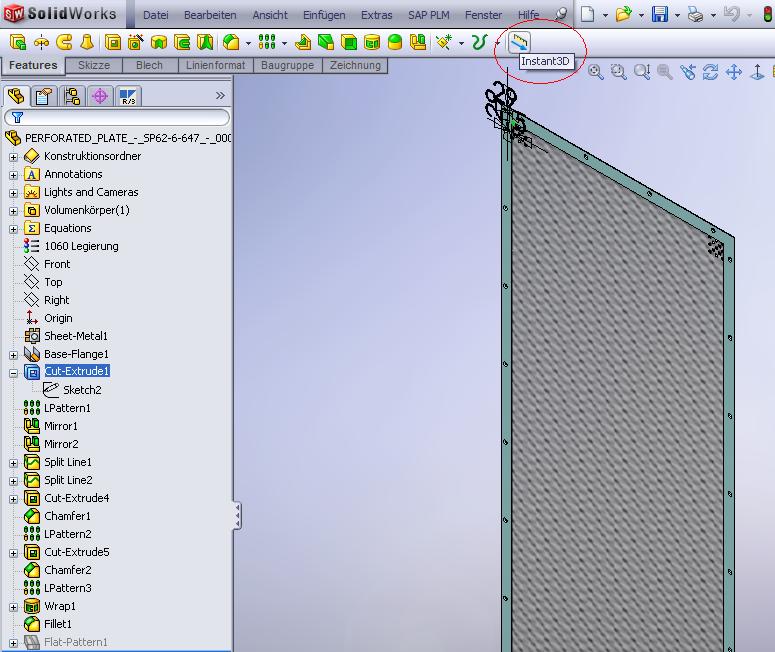Click the New document icon
This screenshot has height=652, width=775.
point(589,14)
